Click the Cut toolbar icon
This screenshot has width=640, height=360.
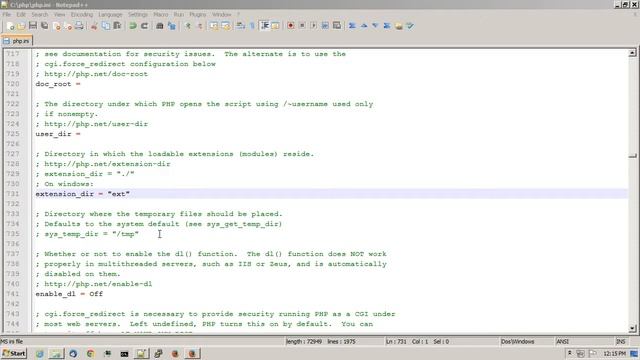94,26
